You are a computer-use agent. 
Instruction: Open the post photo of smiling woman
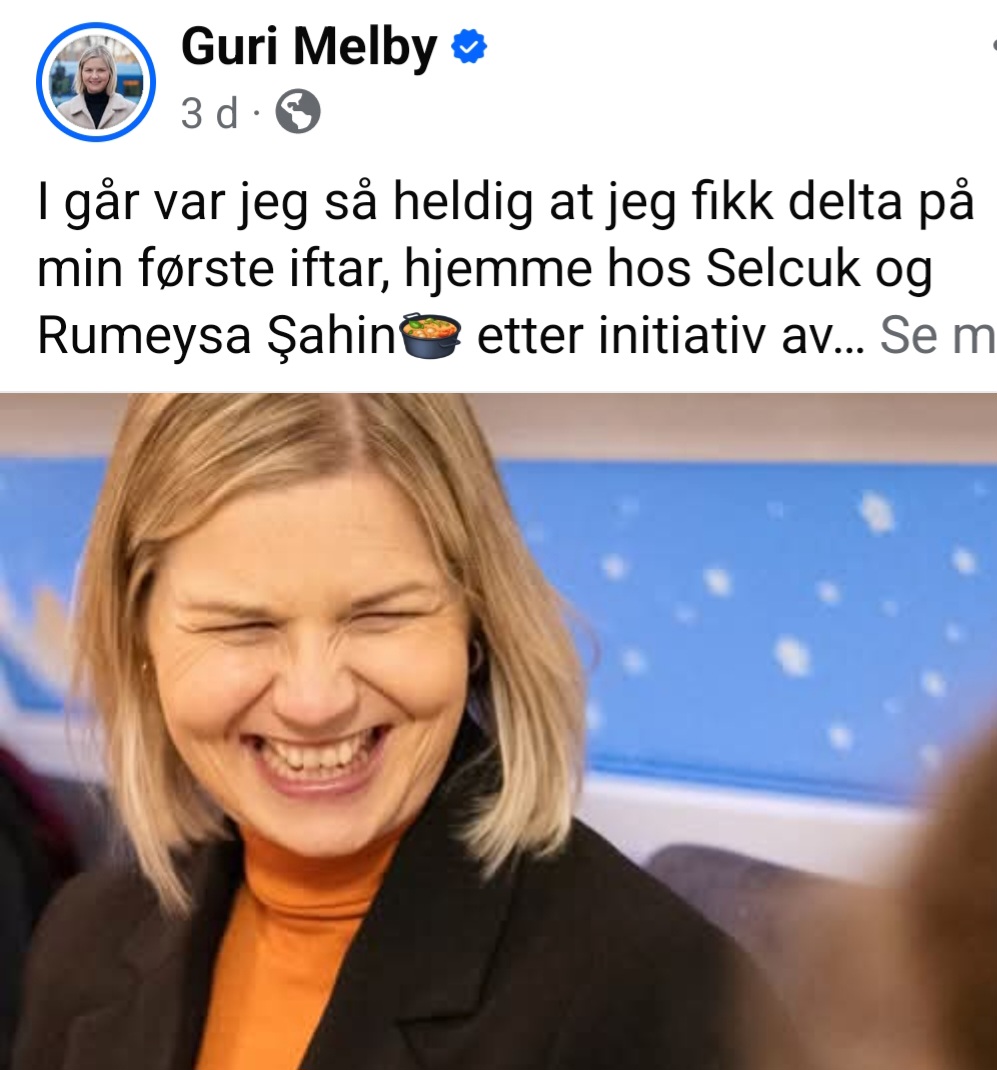point(498,732)
